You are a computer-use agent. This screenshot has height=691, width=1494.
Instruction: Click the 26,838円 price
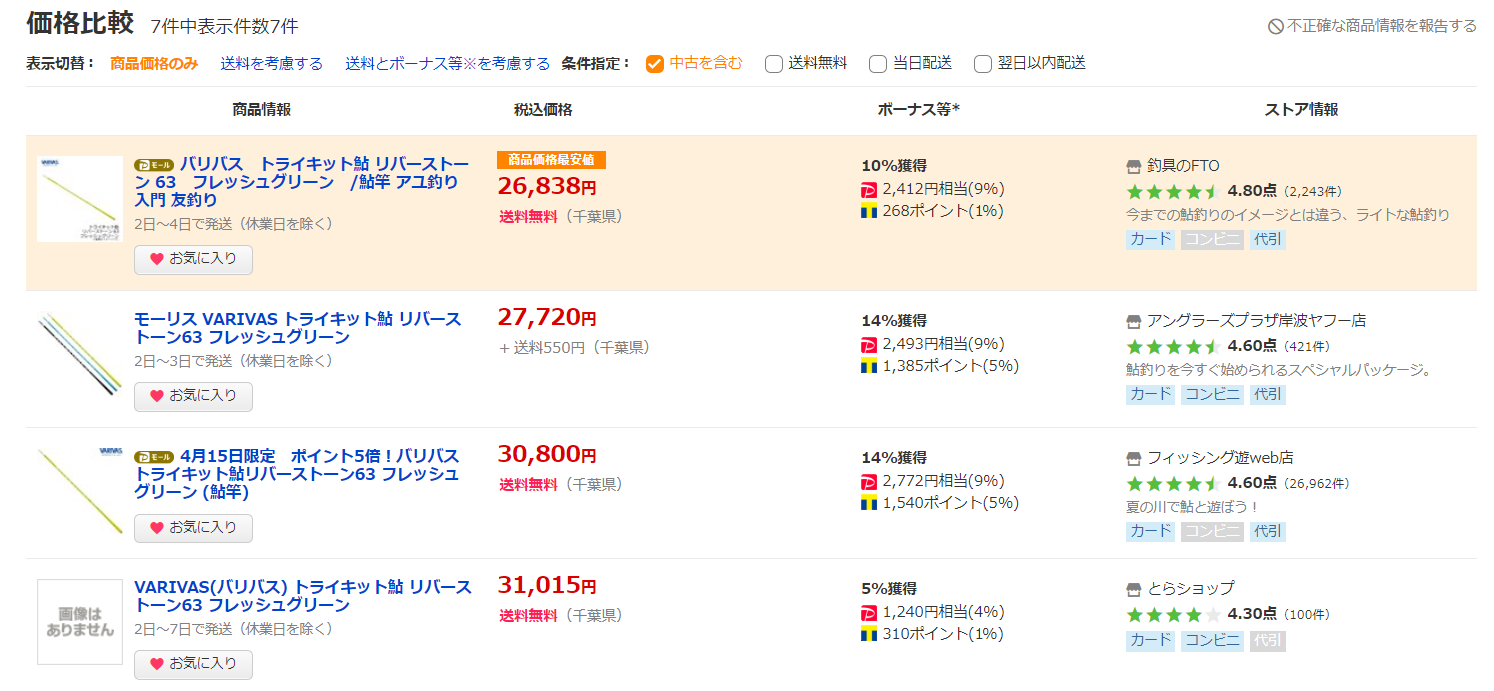pyautogui.click(x=547, y=186)
